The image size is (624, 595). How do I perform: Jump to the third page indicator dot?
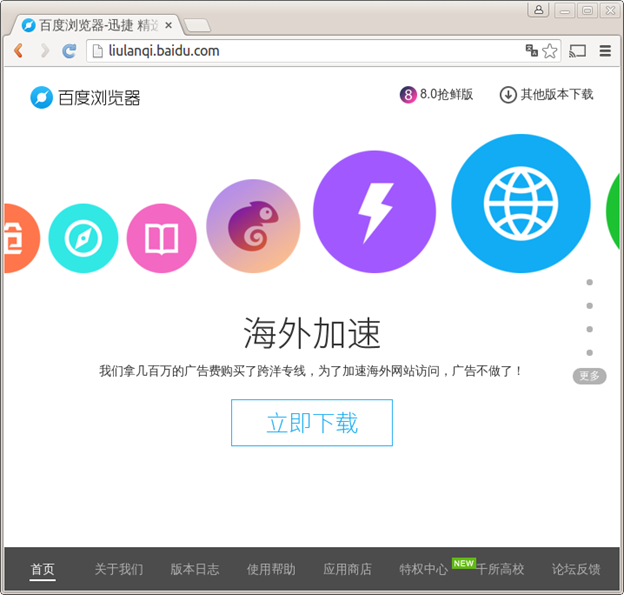point(589,329)
